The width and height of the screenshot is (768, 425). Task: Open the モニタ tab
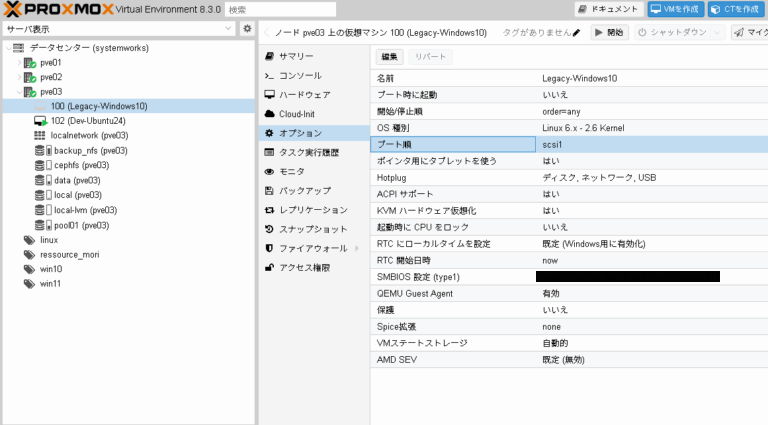(x=314, y=171)
